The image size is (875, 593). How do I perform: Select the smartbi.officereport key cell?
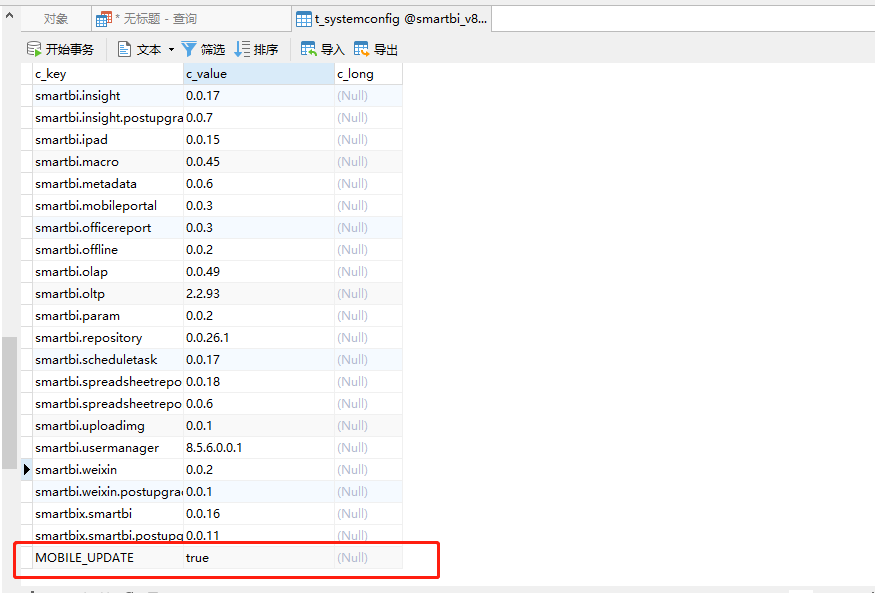108,228
